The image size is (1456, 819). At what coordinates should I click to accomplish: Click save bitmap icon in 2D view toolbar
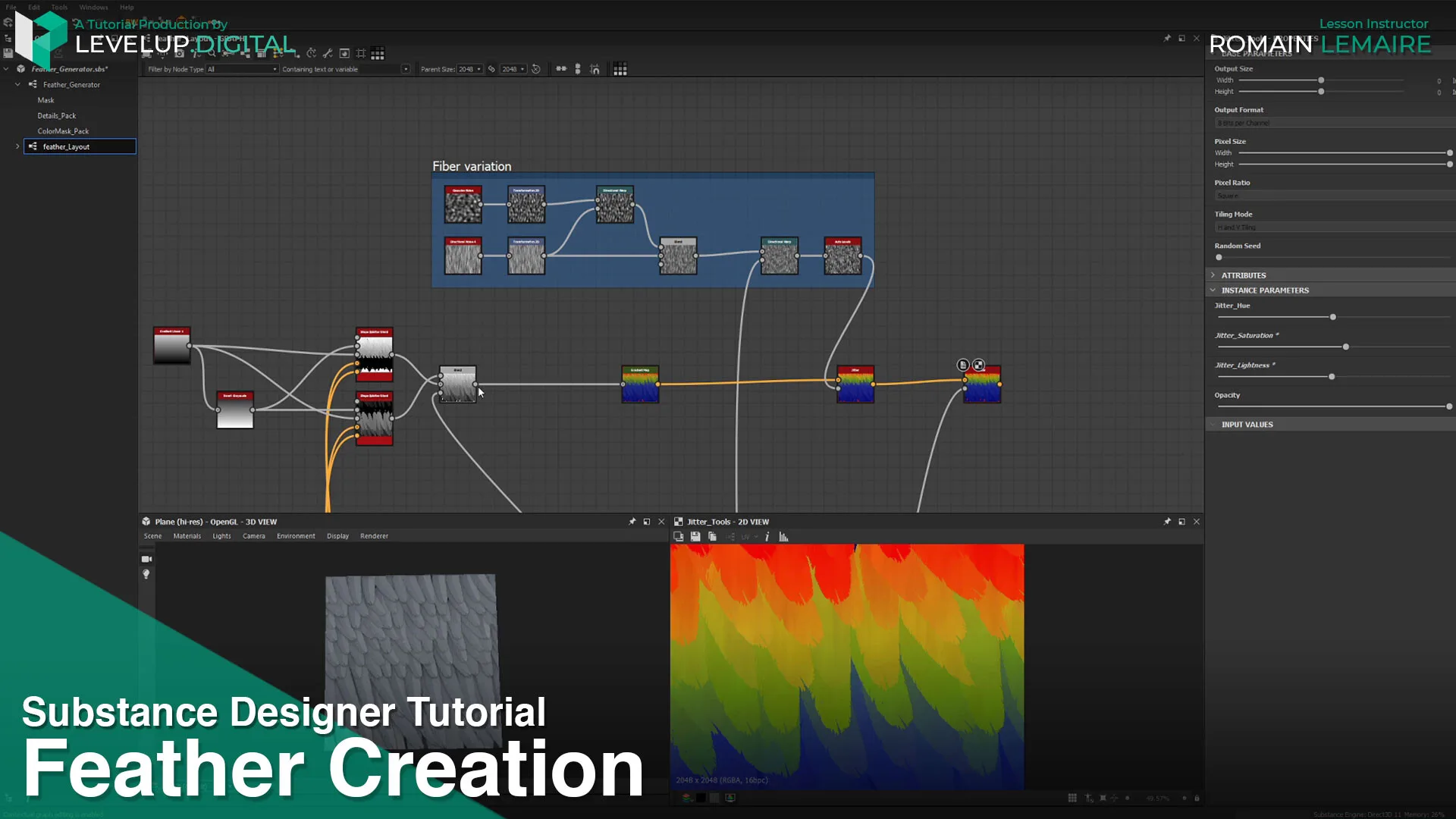pyautogui.click(x=695, y=537)
